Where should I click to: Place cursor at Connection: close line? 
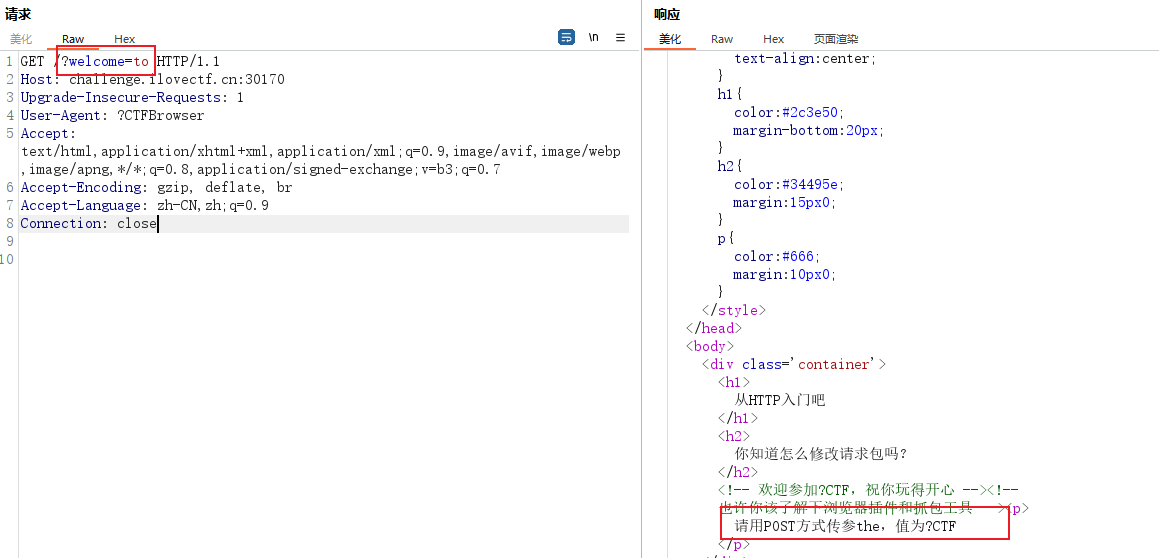(89, 223)
